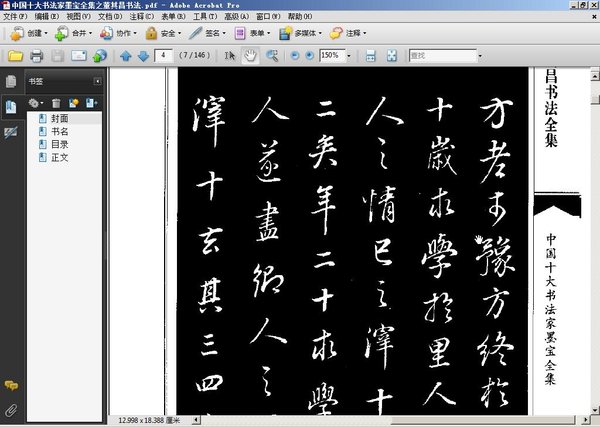Click the 安全 padlock icon
This screenshot has width=600, height=427.
(151, 33)
